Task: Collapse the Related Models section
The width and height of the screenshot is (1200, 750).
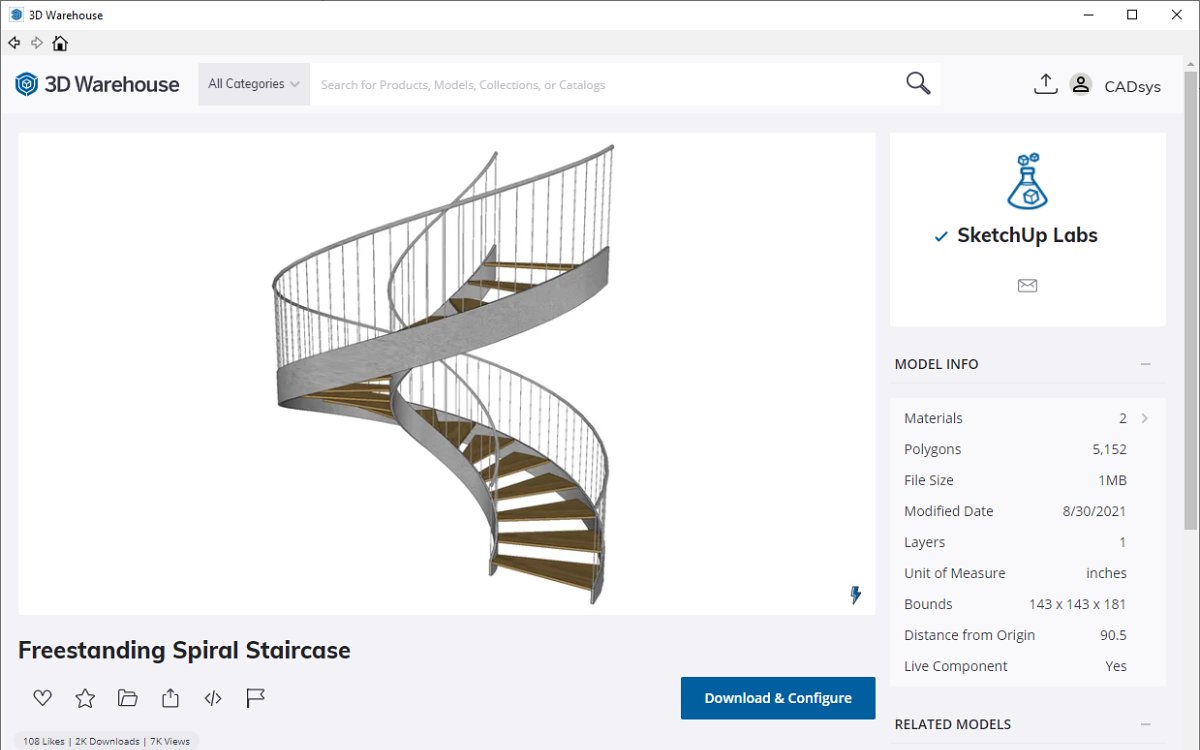Action: [1146, 725]
